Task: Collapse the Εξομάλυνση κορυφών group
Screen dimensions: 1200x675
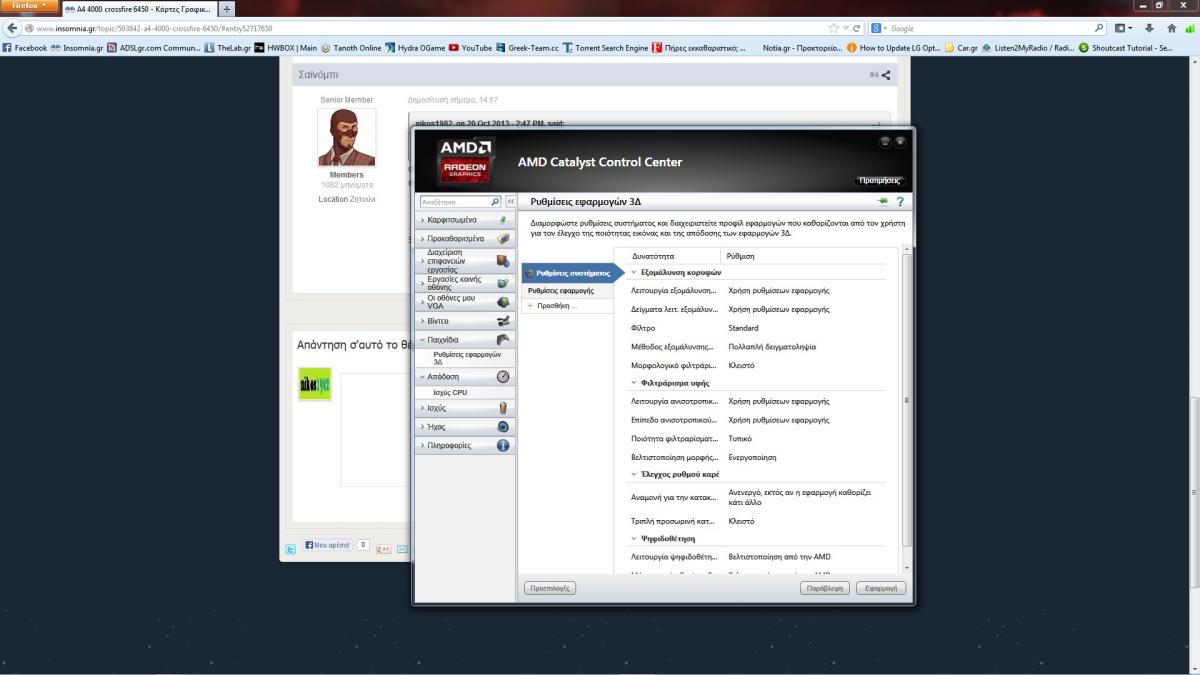Action: [634, 272]
